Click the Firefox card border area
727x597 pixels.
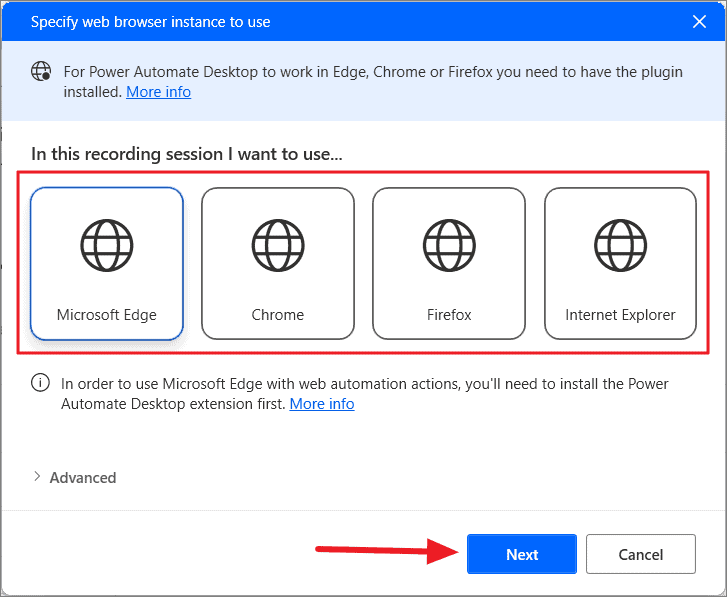click(449, 188)
